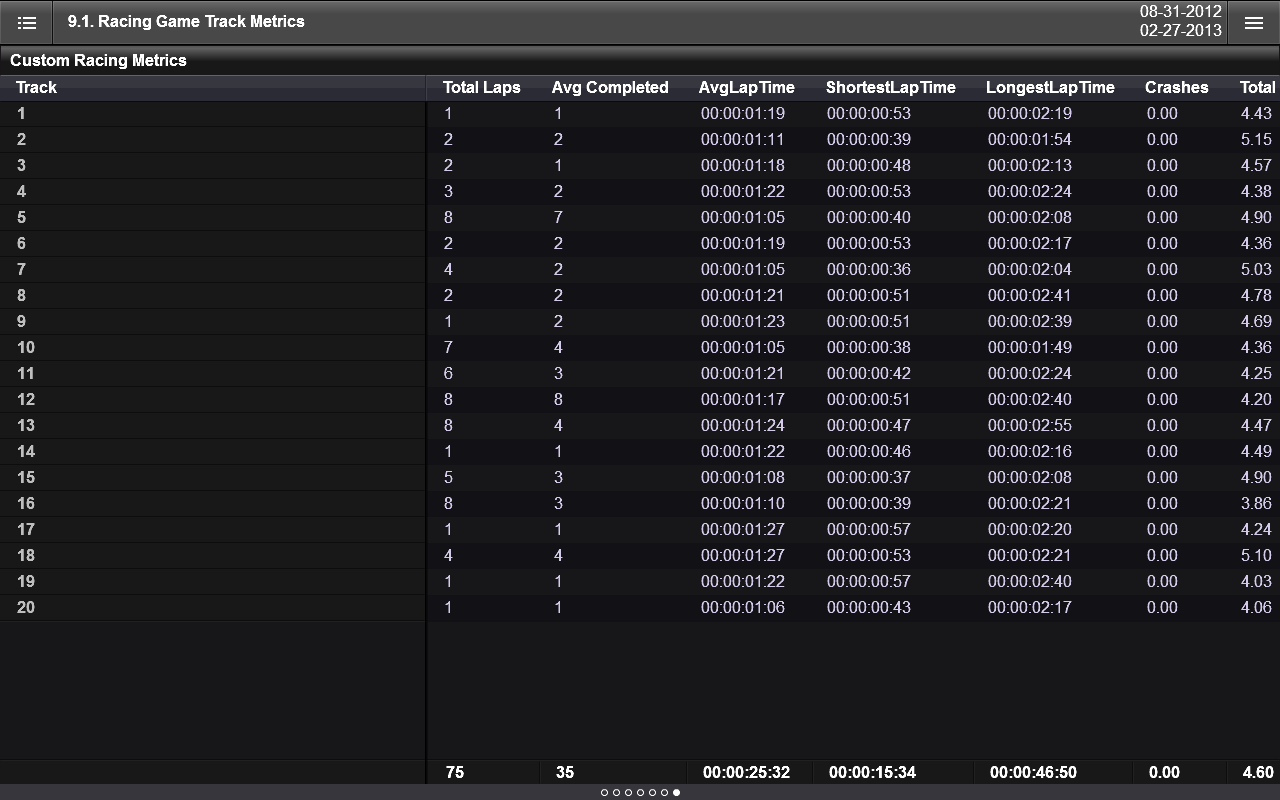Sort by the ShortestLapTime column header
1280x800 pixels.
(x=891, y=87)
